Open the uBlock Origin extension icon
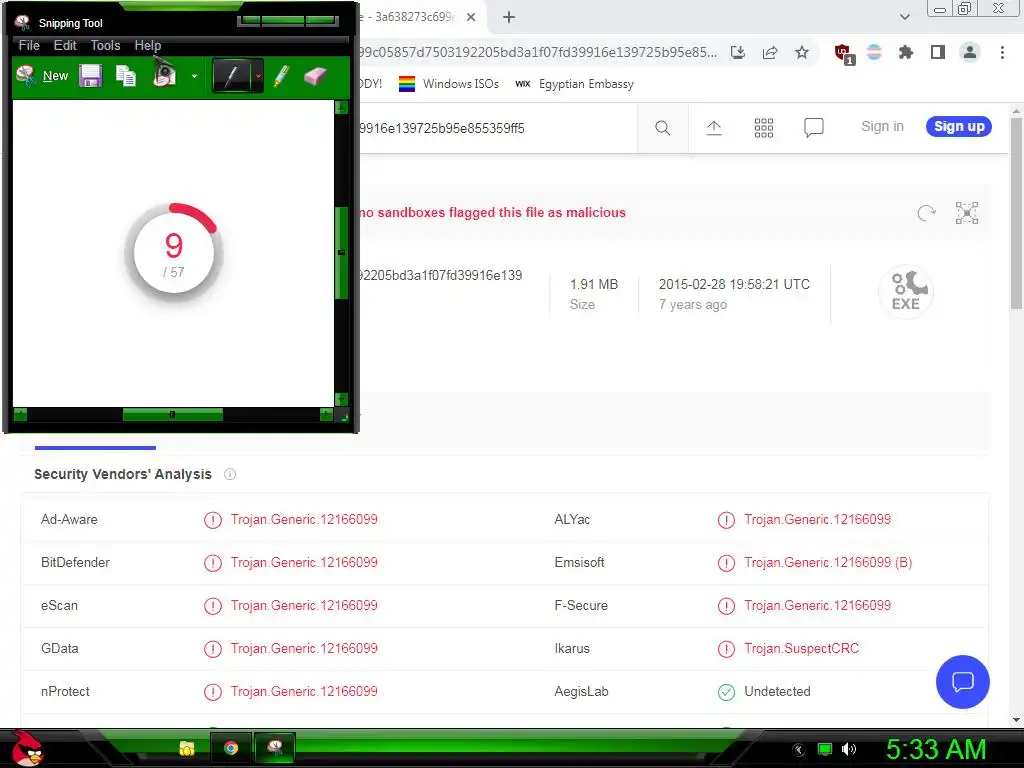Screen dimensions: 1024x768 (844, 53)
